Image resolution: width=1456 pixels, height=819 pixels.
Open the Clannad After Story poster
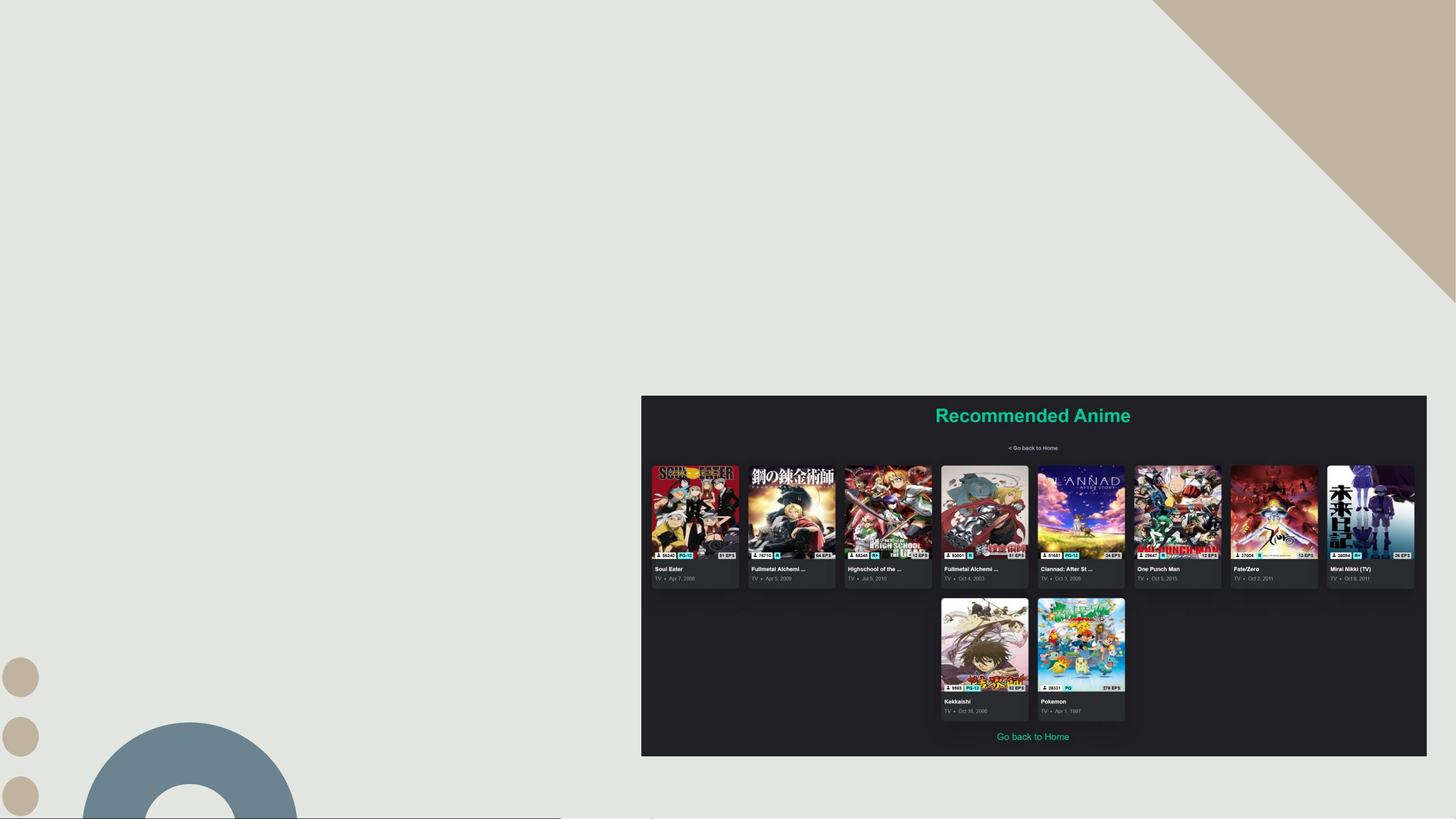coord(1082,512)
